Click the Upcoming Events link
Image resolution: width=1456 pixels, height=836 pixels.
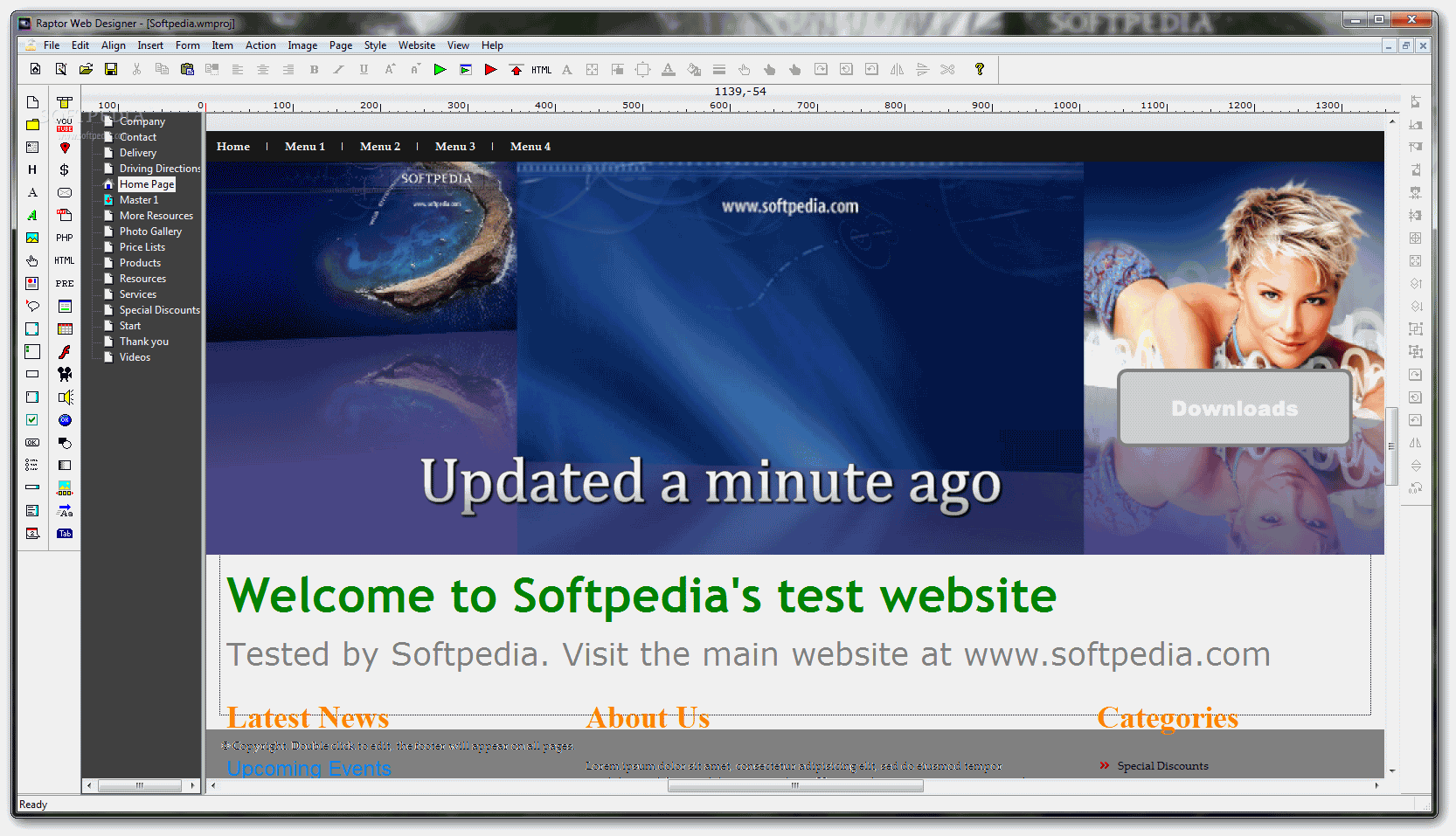click(x=309, y=769)
